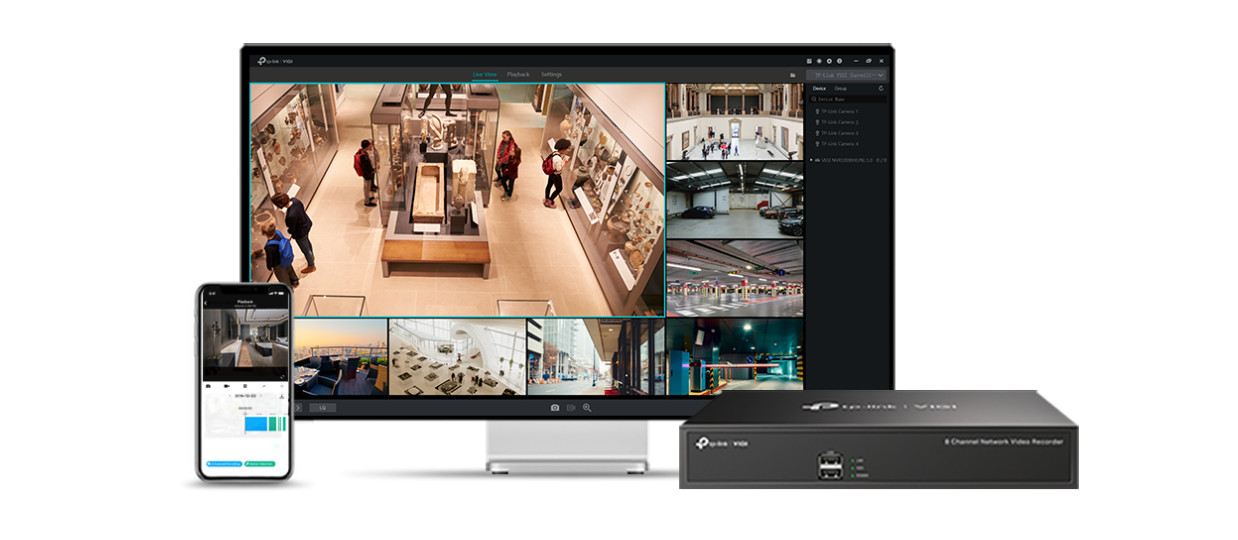
Task: Tap the fullscreen expand icon on phone video
Action: pyautogui.click(x=283, y=377)
